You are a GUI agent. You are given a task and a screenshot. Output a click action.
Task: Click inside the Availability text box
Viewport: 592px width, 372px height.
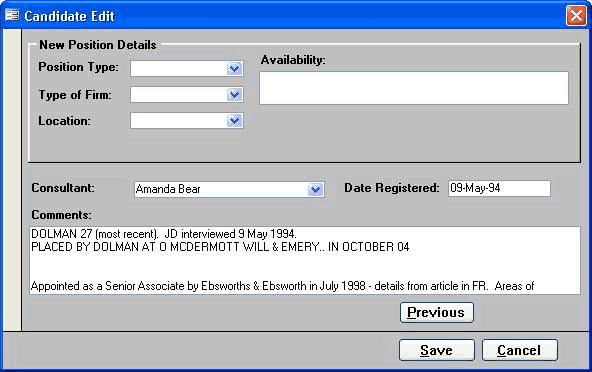[414, 88]
